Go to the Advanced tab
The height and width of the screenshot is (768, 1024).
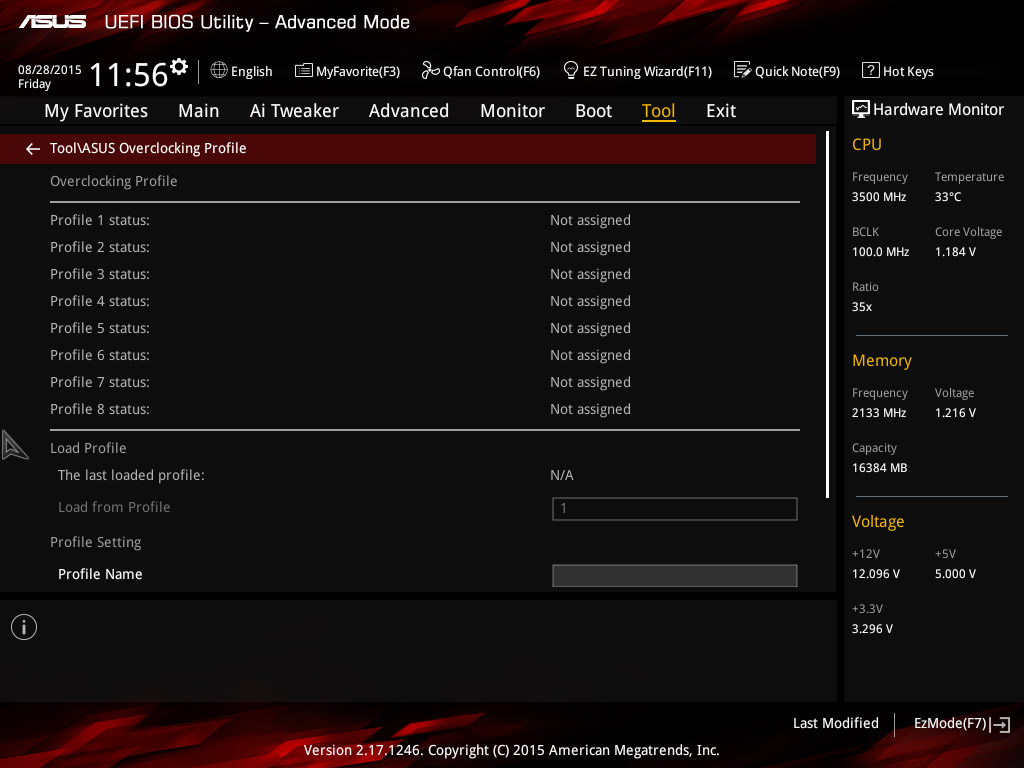pyautogui.click(x=409, y=111)
